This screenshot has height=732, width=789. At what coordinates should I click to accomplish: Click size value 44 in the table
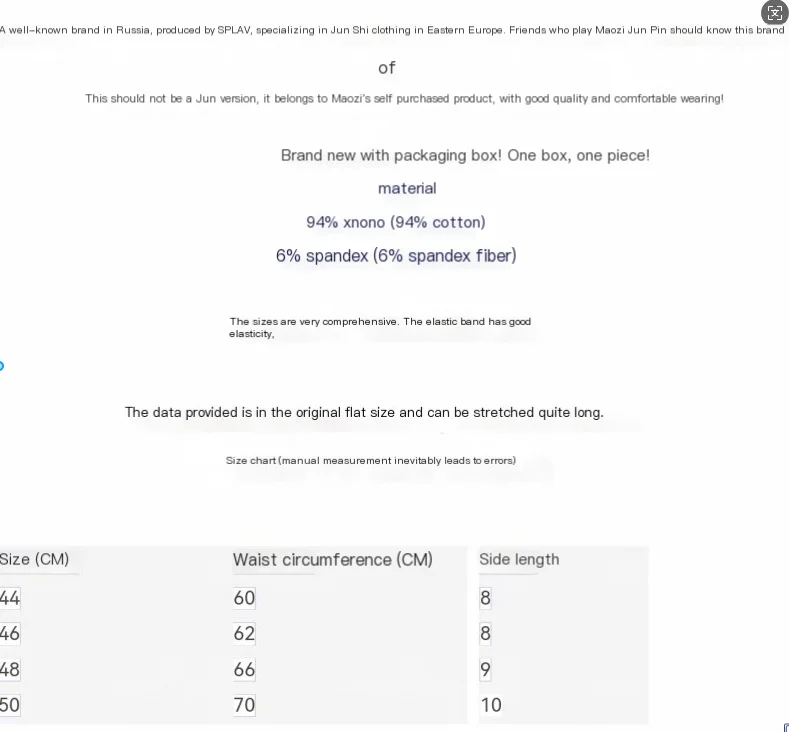[10, 598]
